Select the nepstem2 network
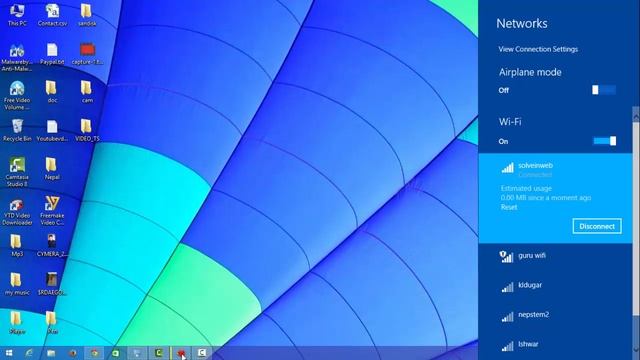 555,315
